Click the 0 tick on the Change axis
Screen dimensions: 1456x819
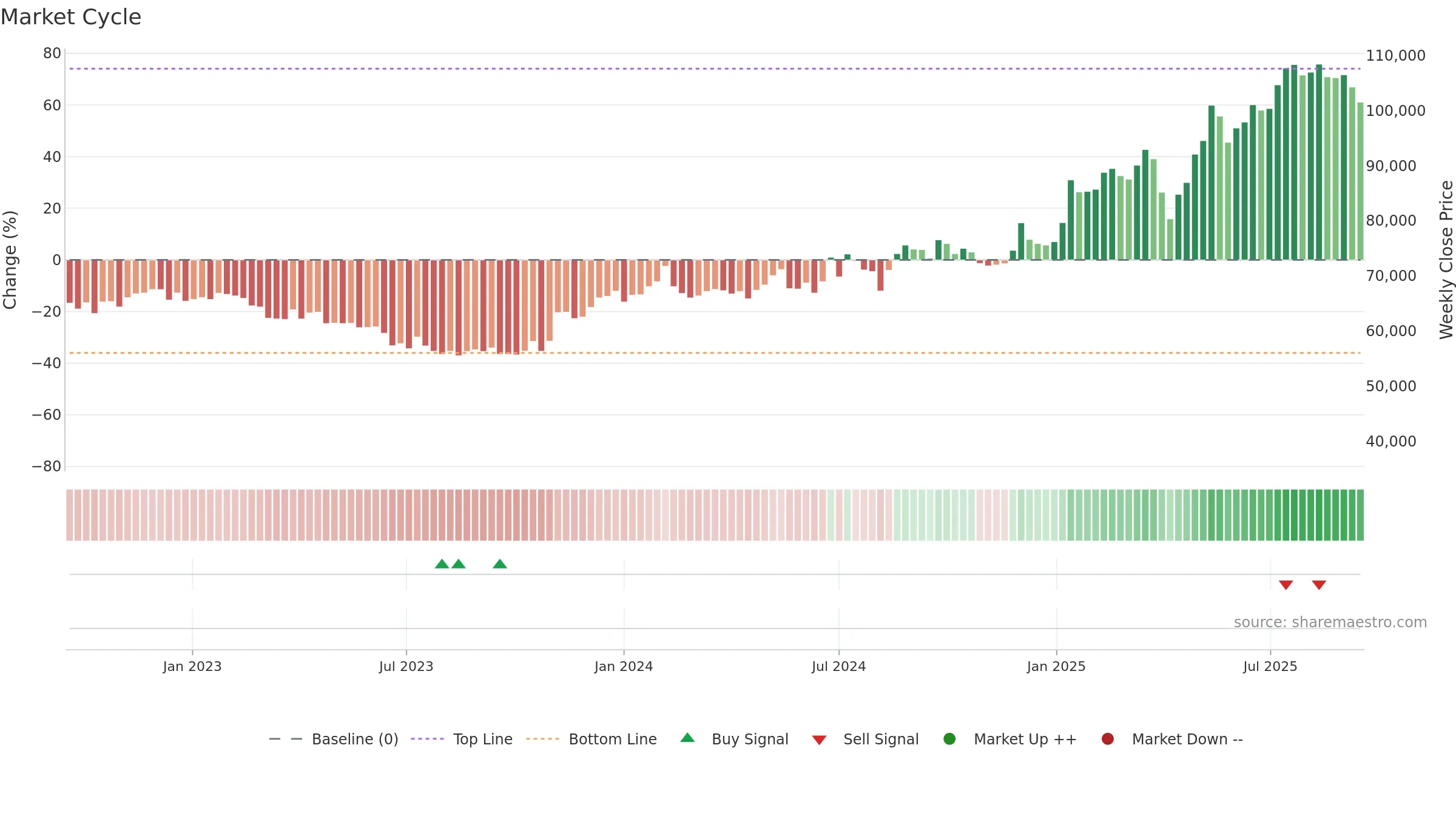pos(56,260)
